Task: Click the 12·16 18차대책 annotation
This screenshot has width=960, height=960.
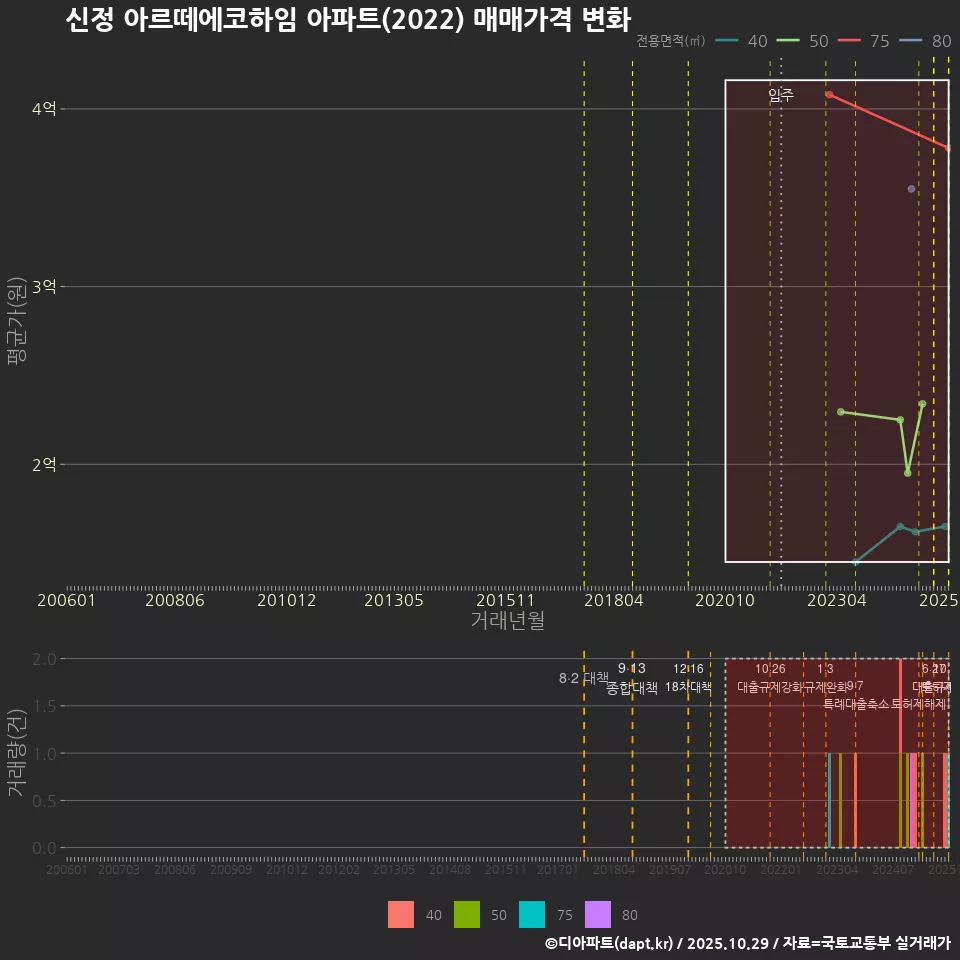Action: pos(690,678)
